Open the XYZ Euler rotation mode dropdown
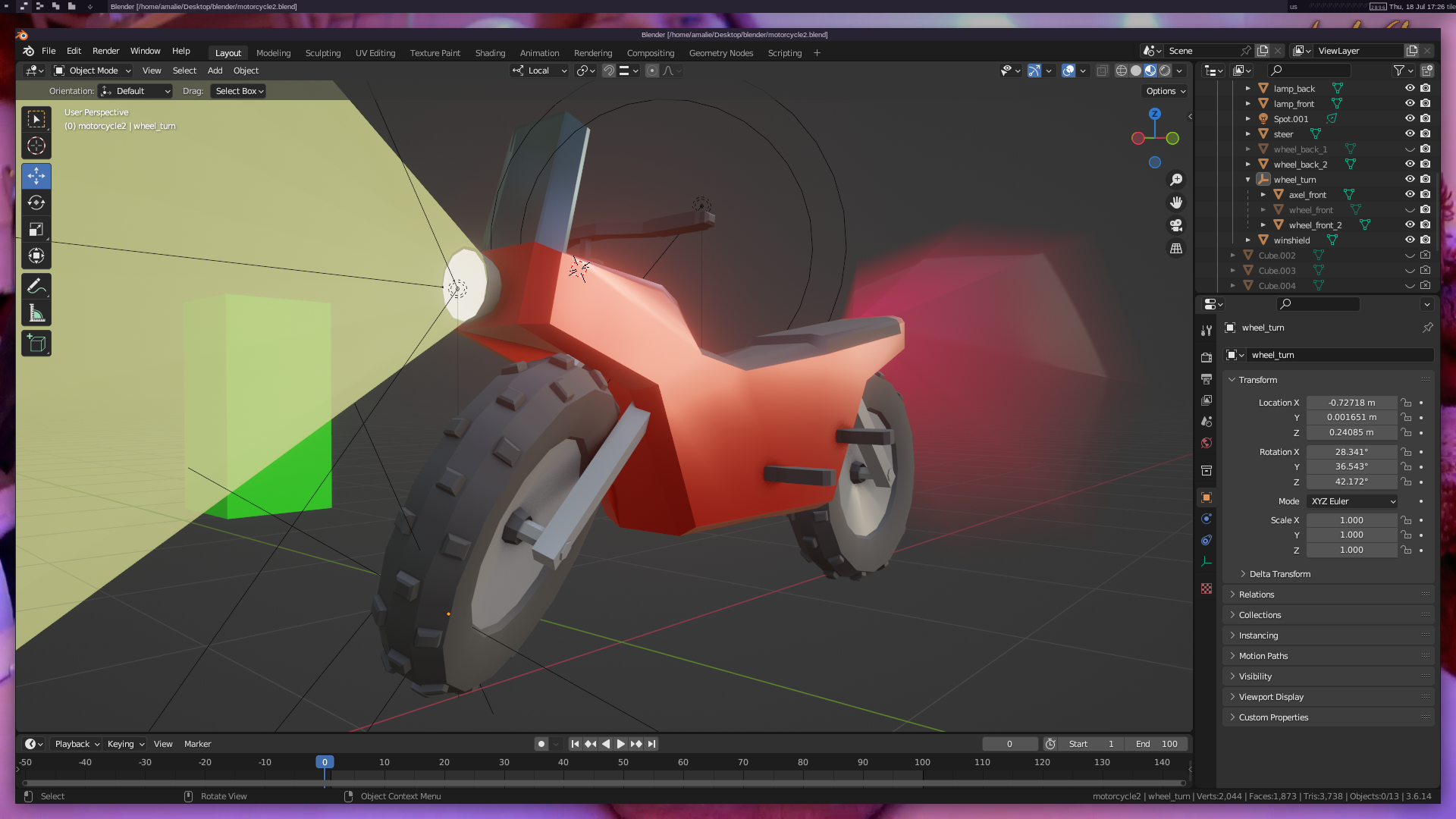The image size is (1456, 819). tap(1352, 501)
